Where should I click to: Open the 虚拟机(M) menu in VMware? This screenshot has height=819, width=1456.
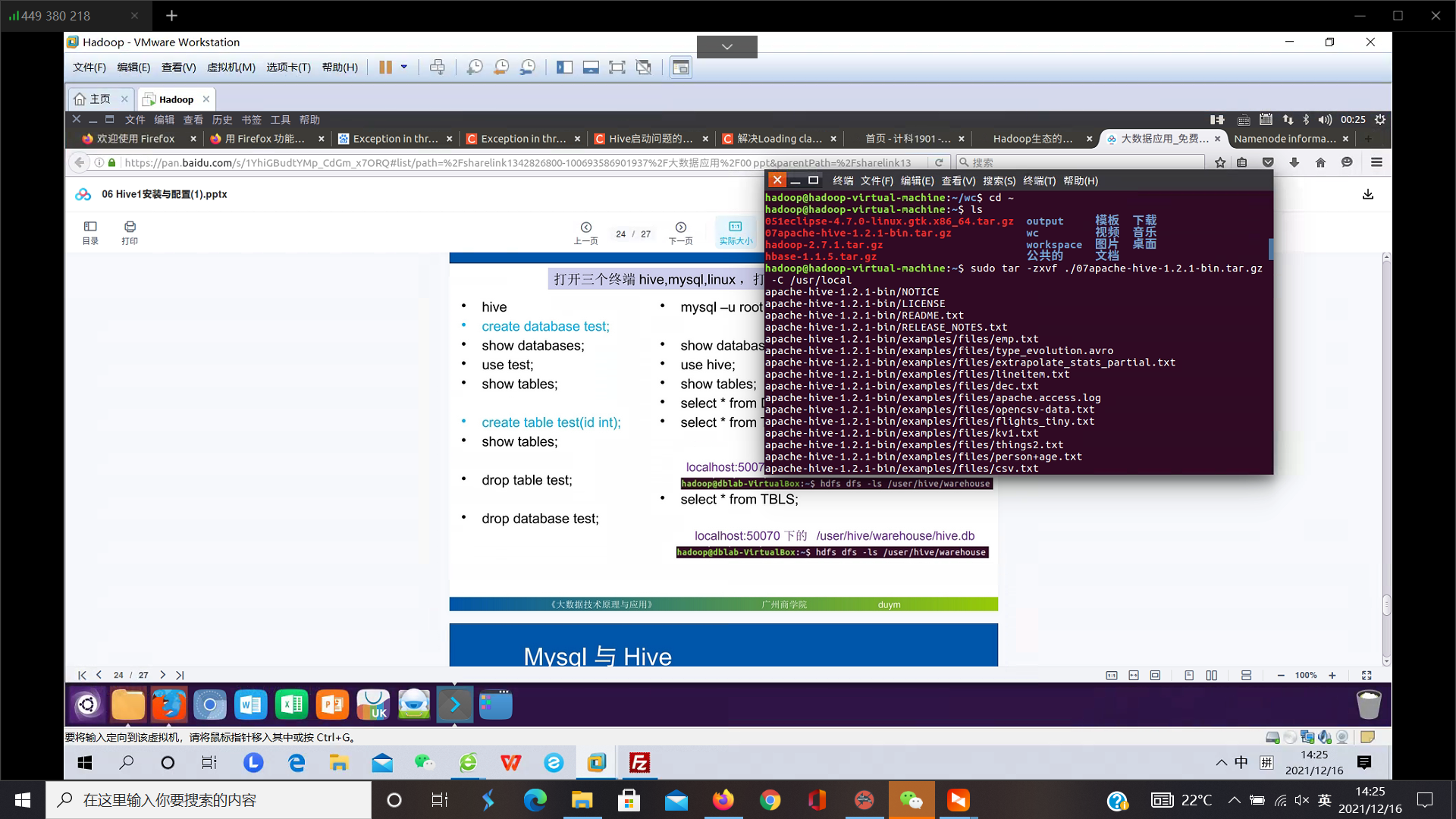point(231,67)
